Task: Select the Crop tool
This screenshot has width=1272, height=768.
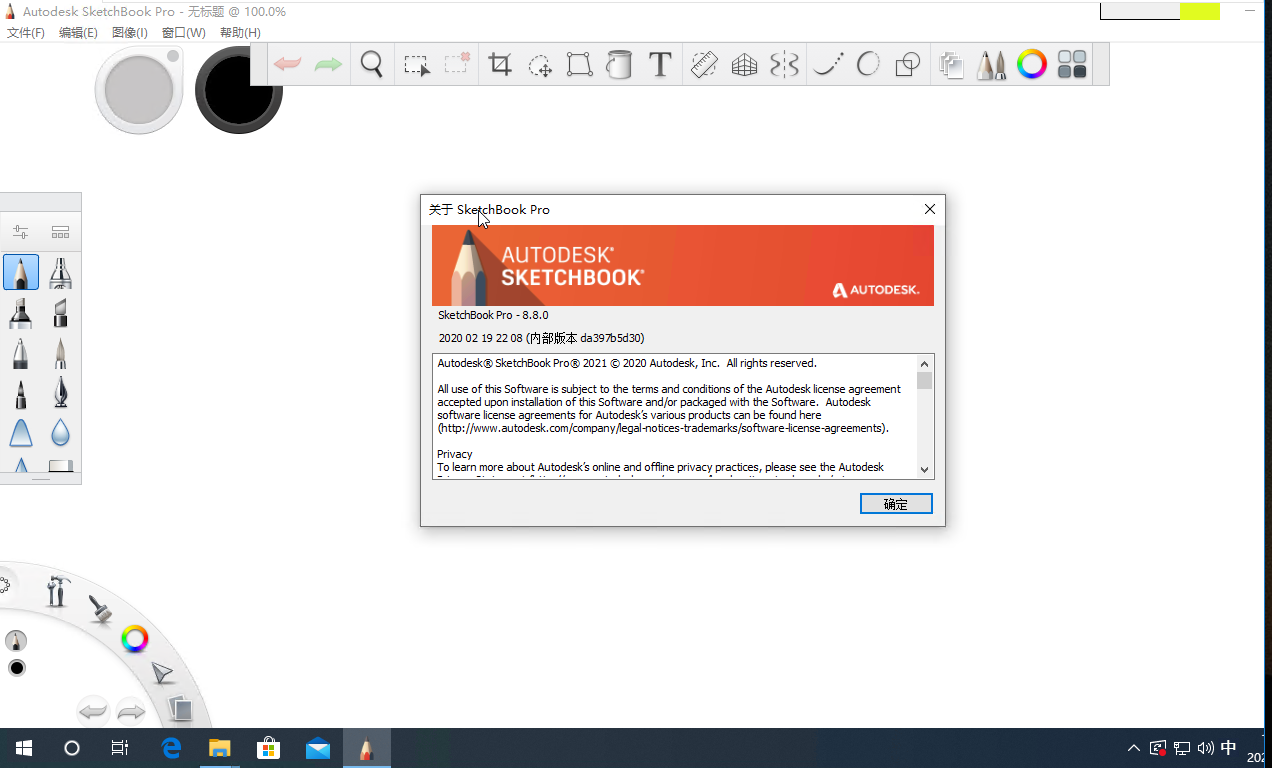Action: 500,65
